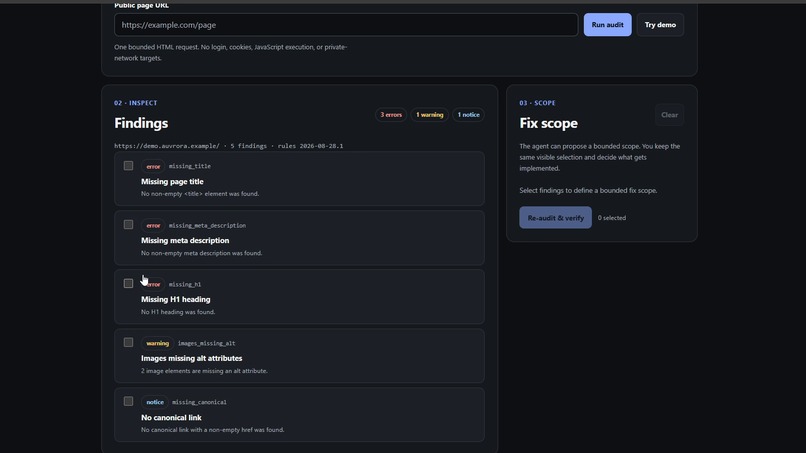Click 'No H1 heading was found.' description
This screenshot has width=806, height=453.
pos(178,312)
